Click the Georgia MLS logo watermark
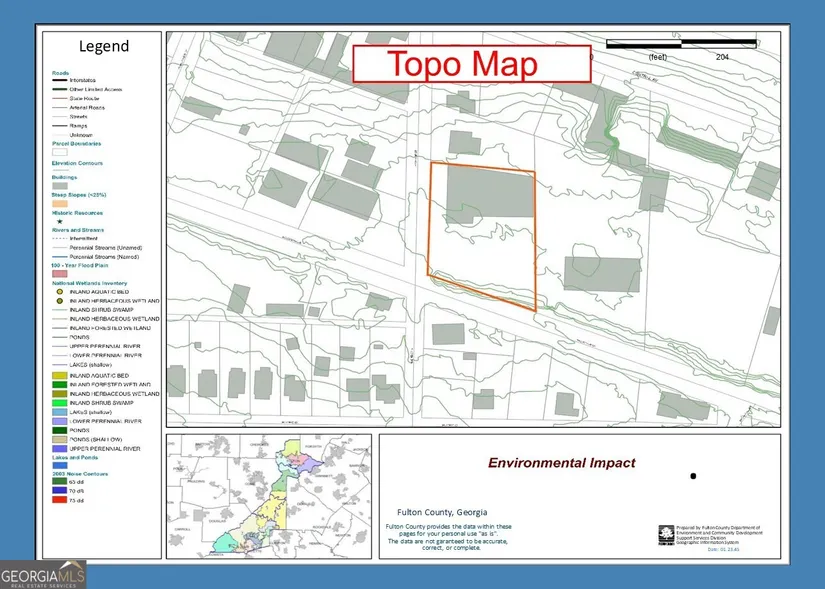The image size is (825, 589). point(43,575)
